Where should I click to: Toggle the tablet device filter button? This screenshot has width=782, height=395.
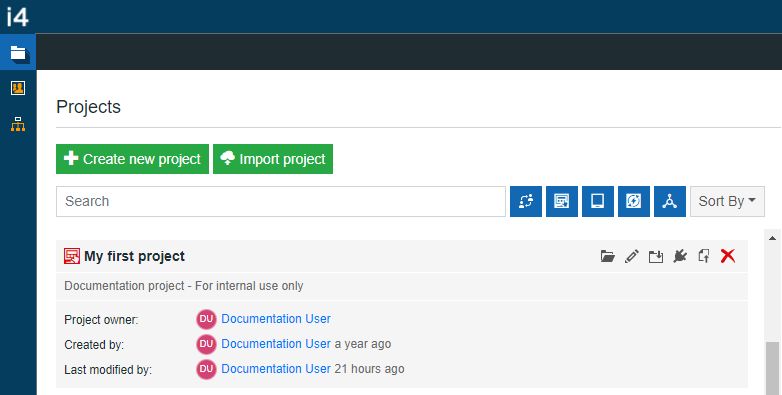pos(597,201)
